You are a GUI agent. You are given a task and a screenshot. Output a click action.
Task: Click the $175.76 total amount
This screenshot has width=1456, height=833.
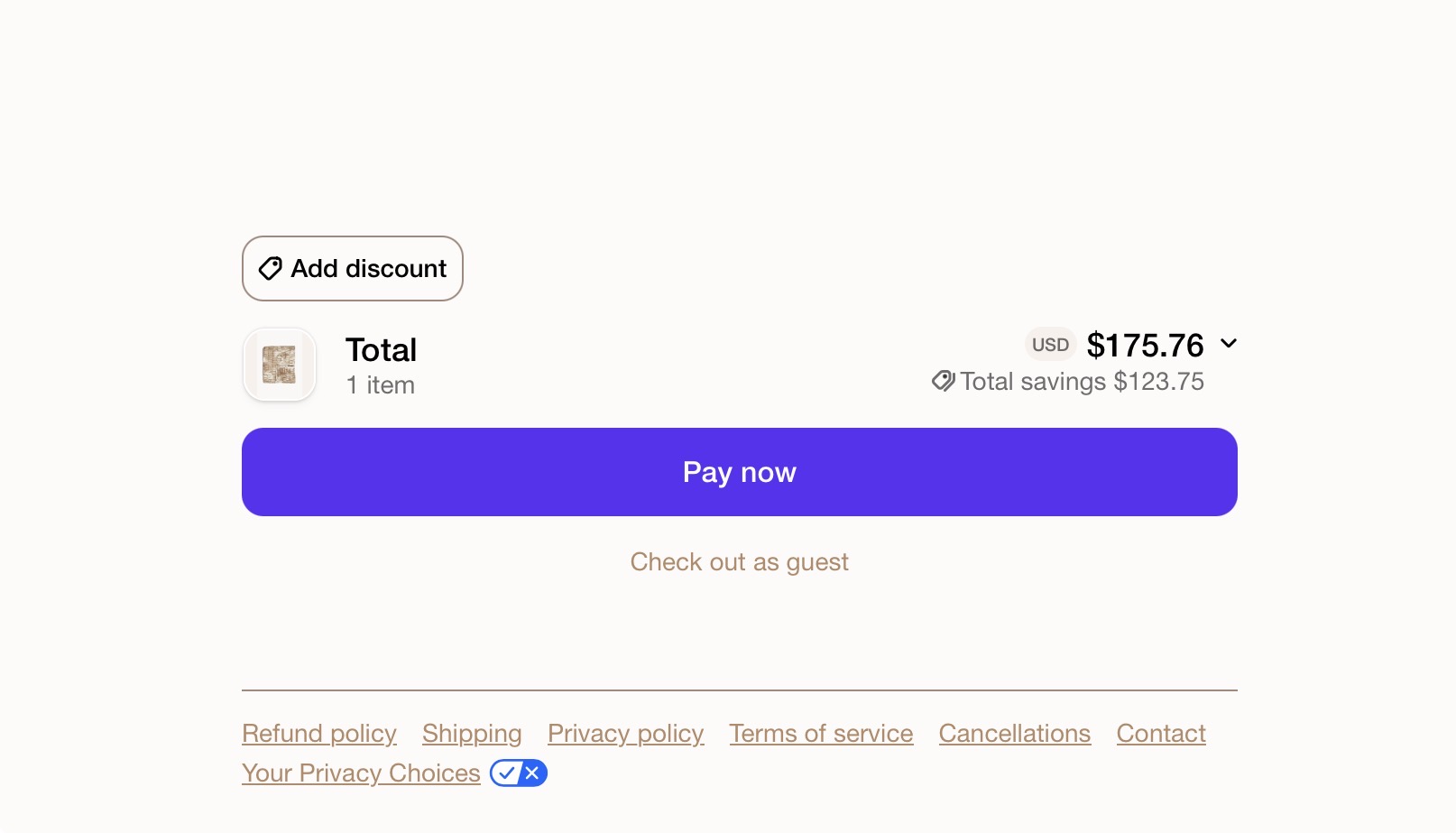1146,345
